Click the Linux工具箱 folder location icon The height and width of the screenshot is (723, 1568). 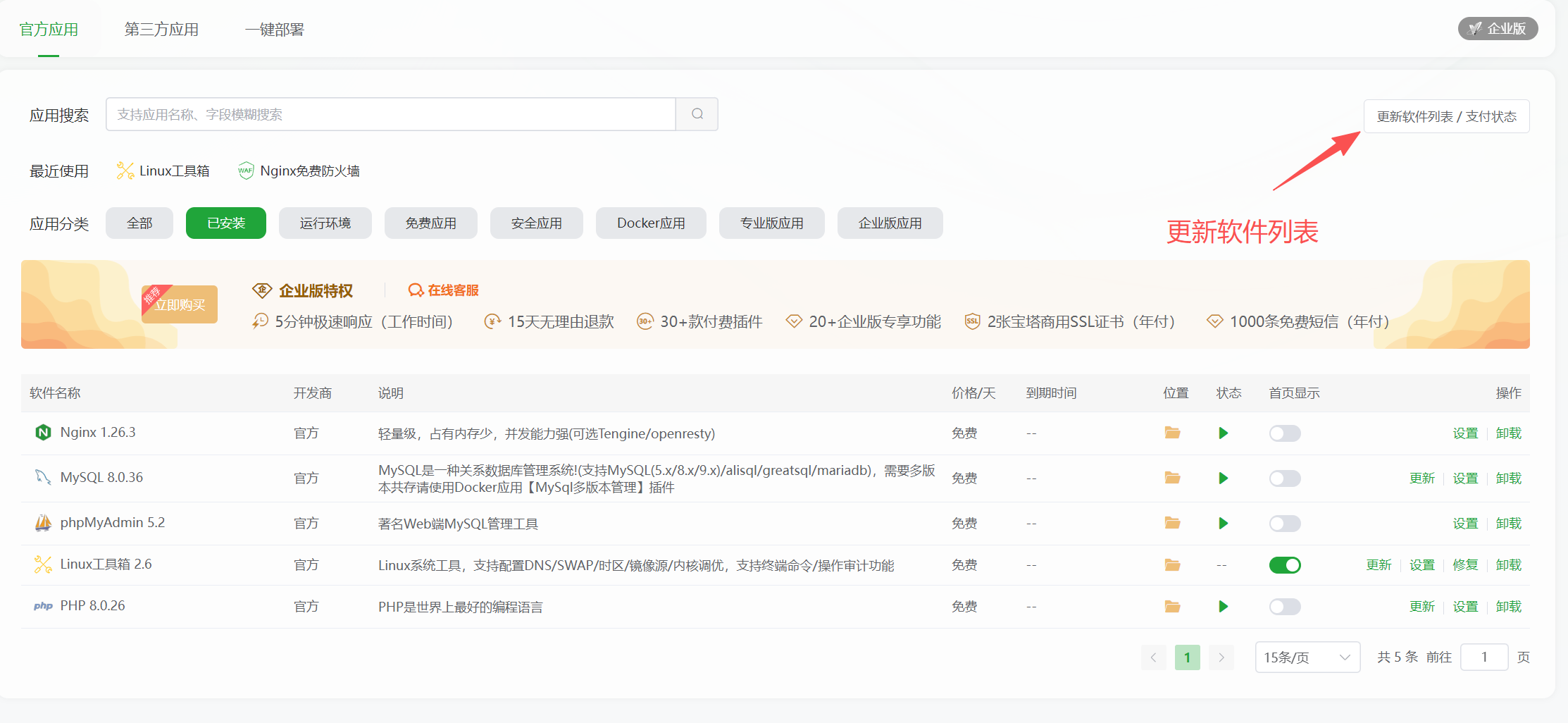[1172, 564]
